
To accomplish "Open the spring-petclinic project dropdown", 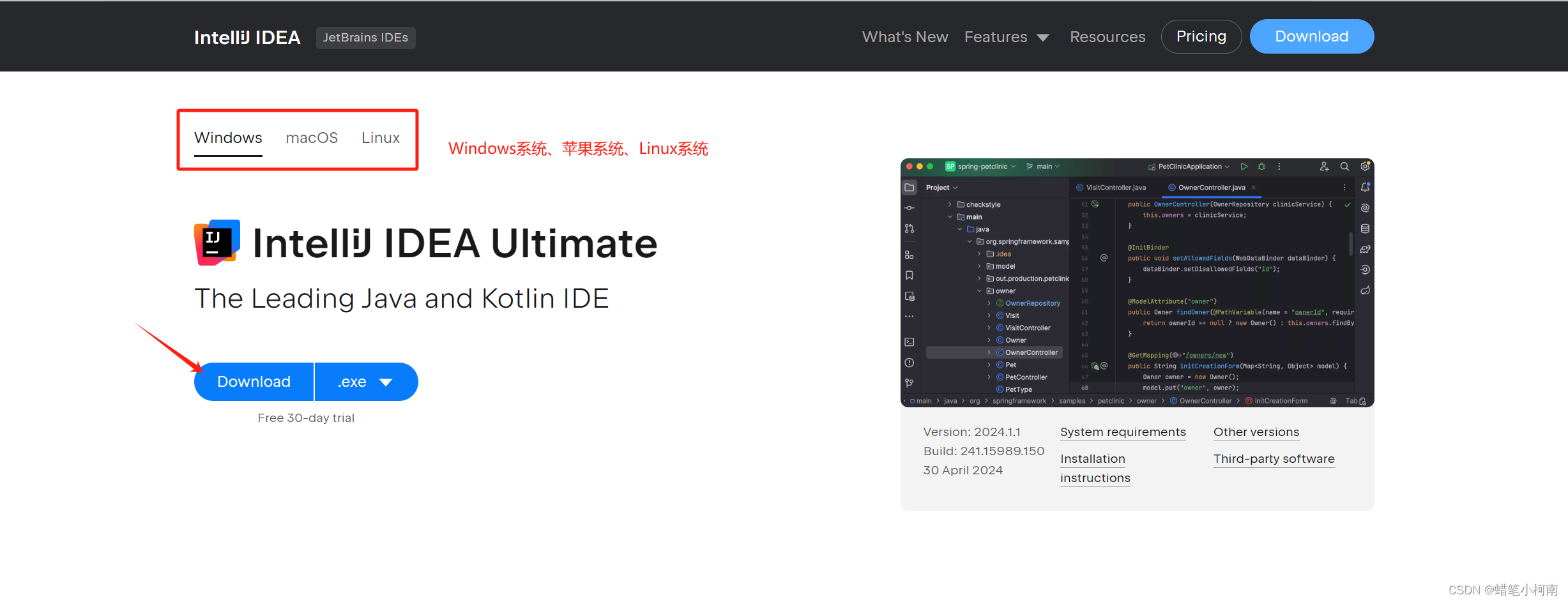I will [x=987, y=167].
